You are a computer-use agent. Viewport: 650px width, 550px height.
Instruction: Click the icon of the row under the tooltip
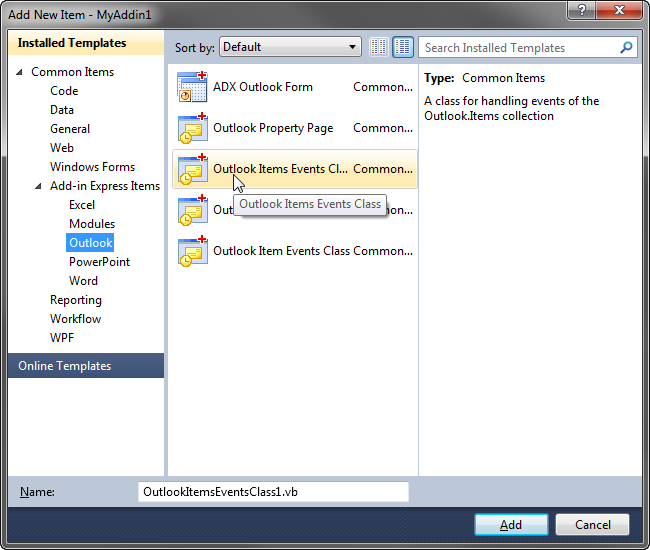(192, 210)
